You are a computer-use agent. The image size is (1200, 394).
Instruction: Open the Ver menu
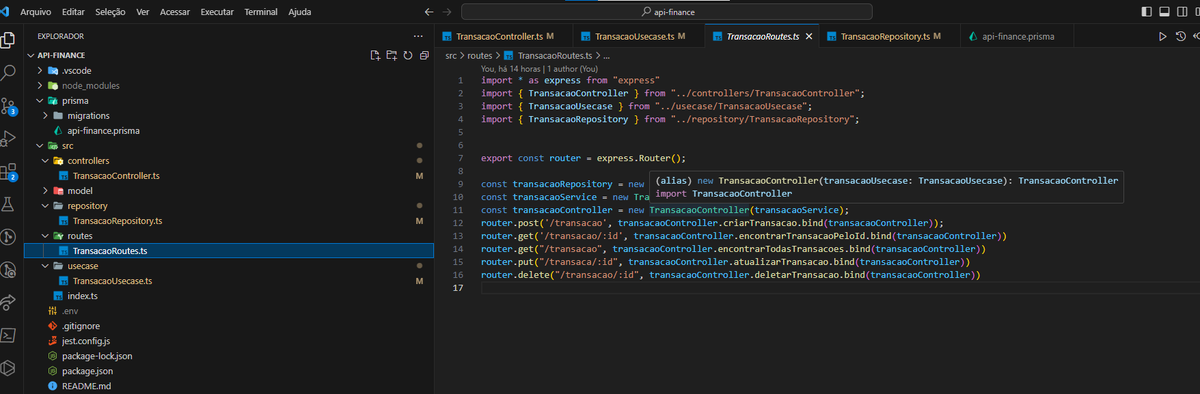[x=143, y=12]
